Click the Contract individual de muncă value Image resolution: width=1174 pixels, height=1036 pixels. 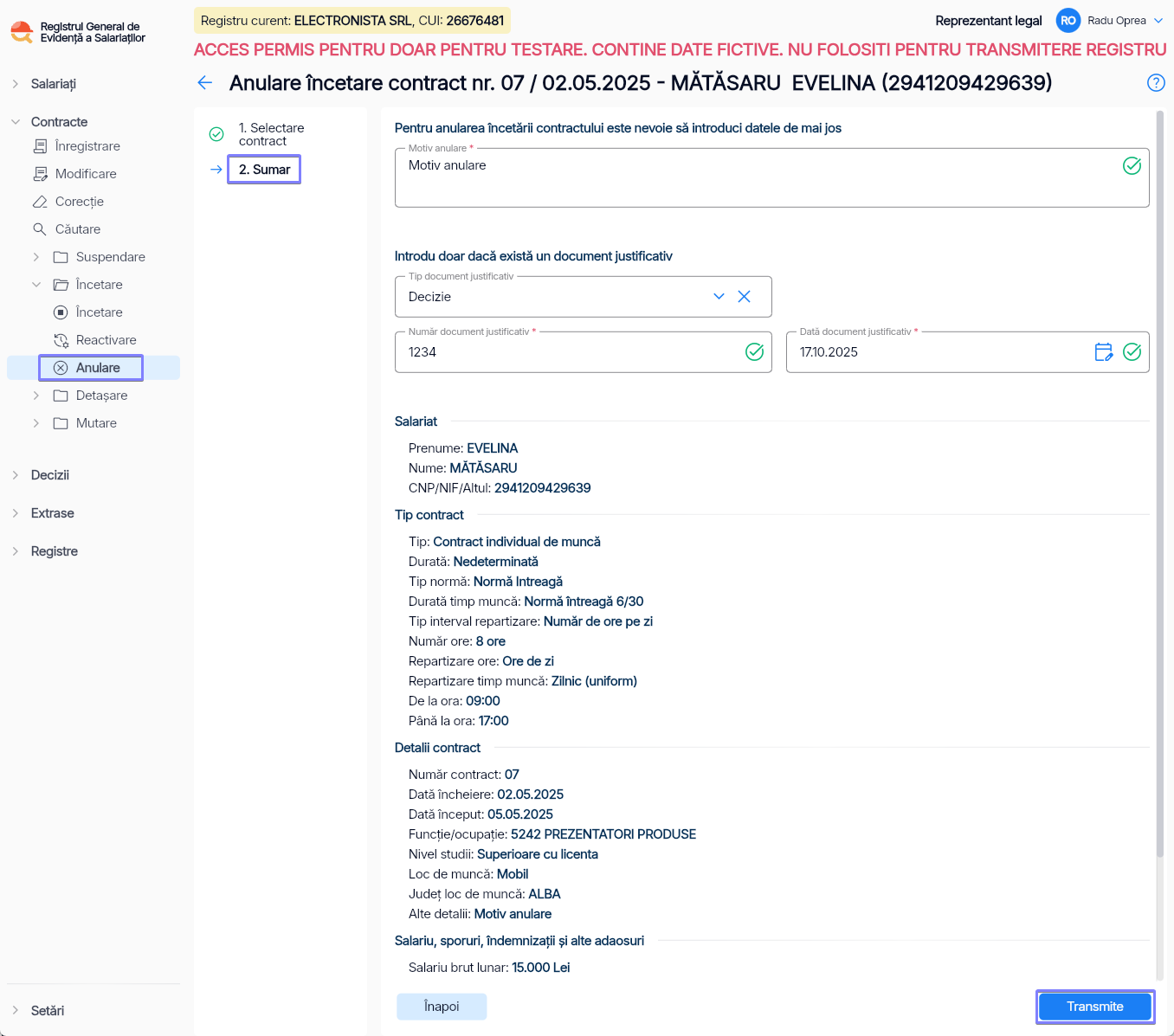coord(517,542)
